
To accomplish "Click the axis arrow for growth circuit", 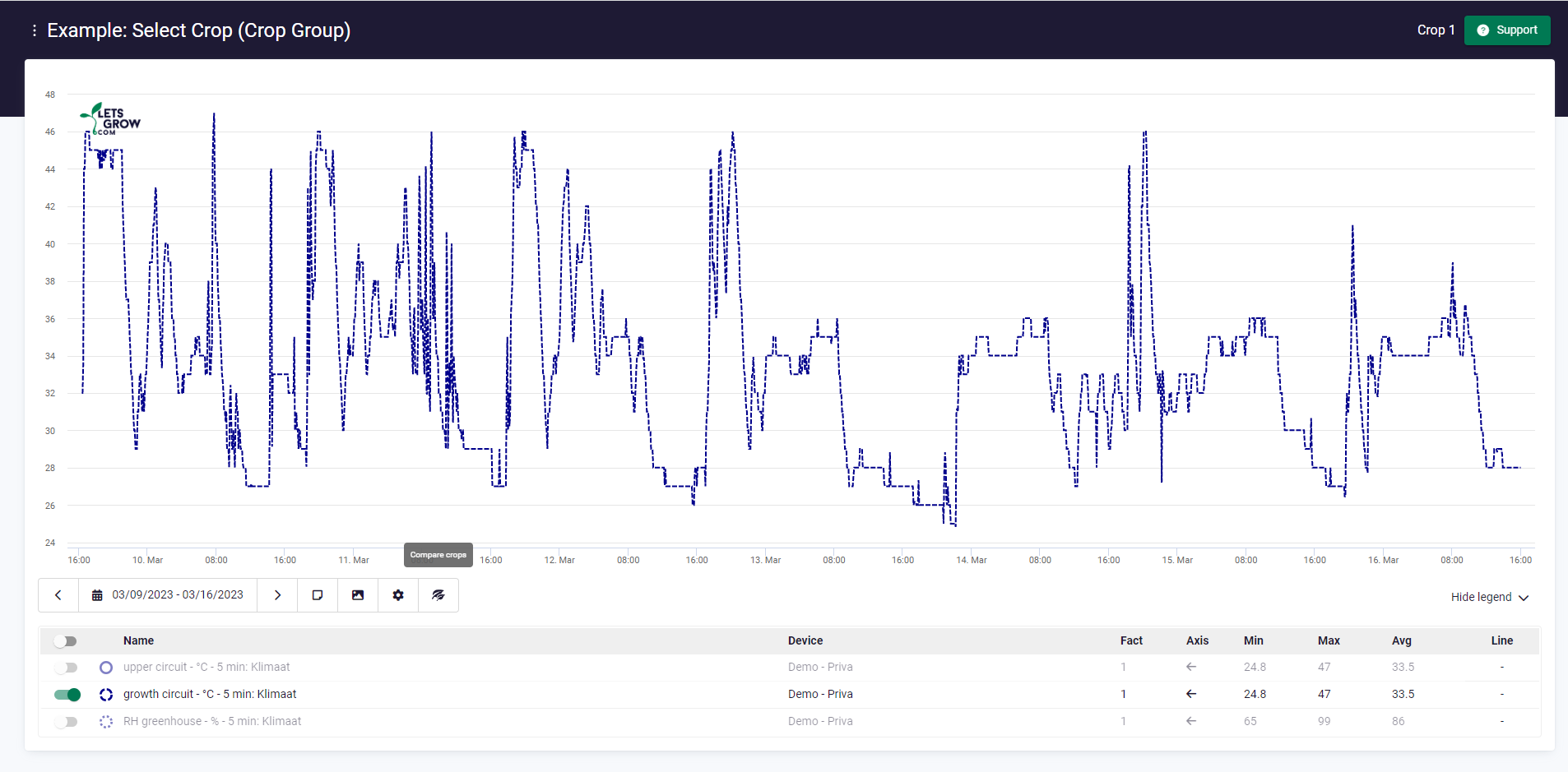I will 1190,694.
